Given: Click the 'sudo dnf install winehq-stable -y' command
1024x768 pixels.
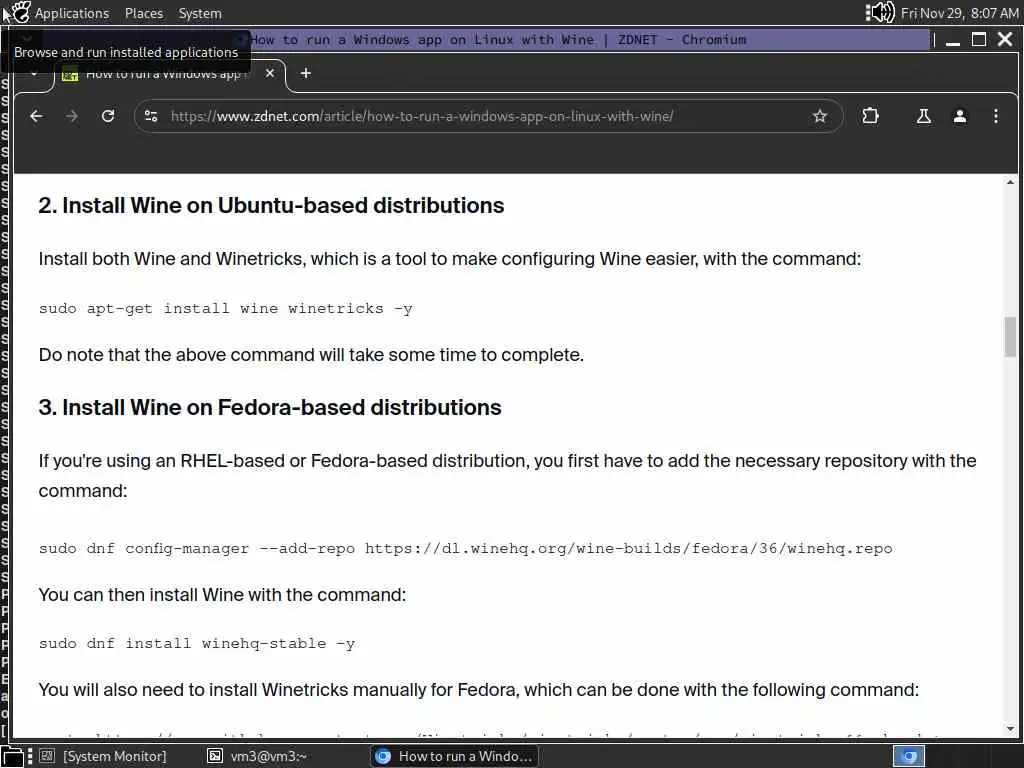Looking at the screenshot, I should 197,643.
